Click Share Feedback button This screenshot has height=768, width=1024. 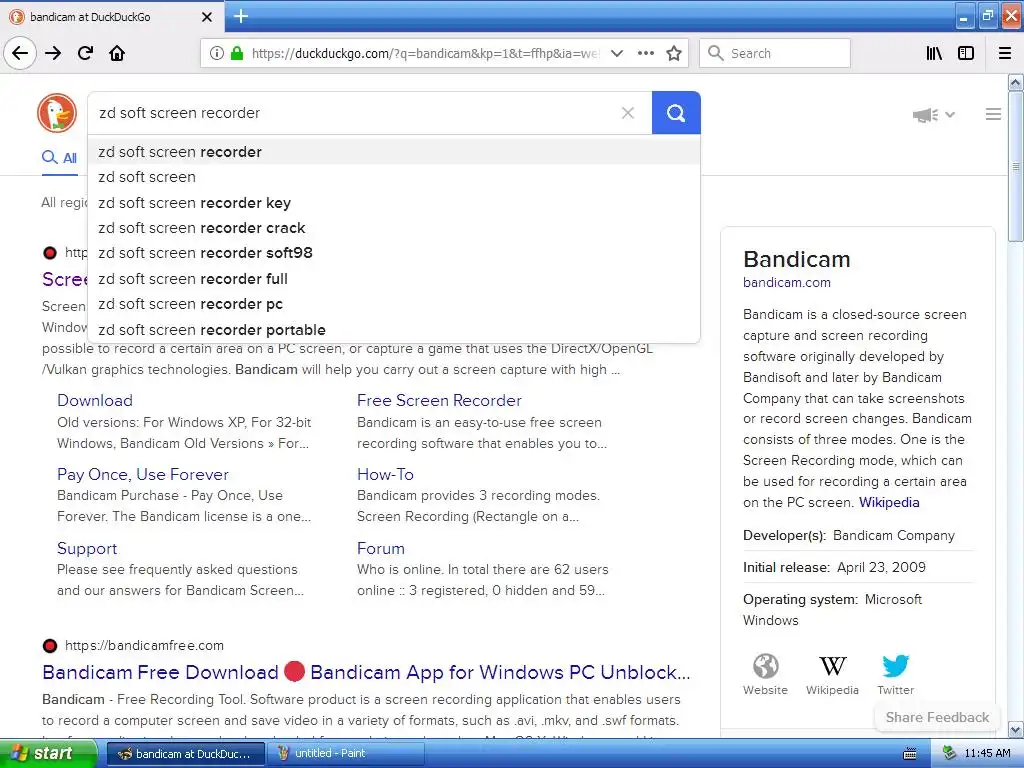[937, 717]
